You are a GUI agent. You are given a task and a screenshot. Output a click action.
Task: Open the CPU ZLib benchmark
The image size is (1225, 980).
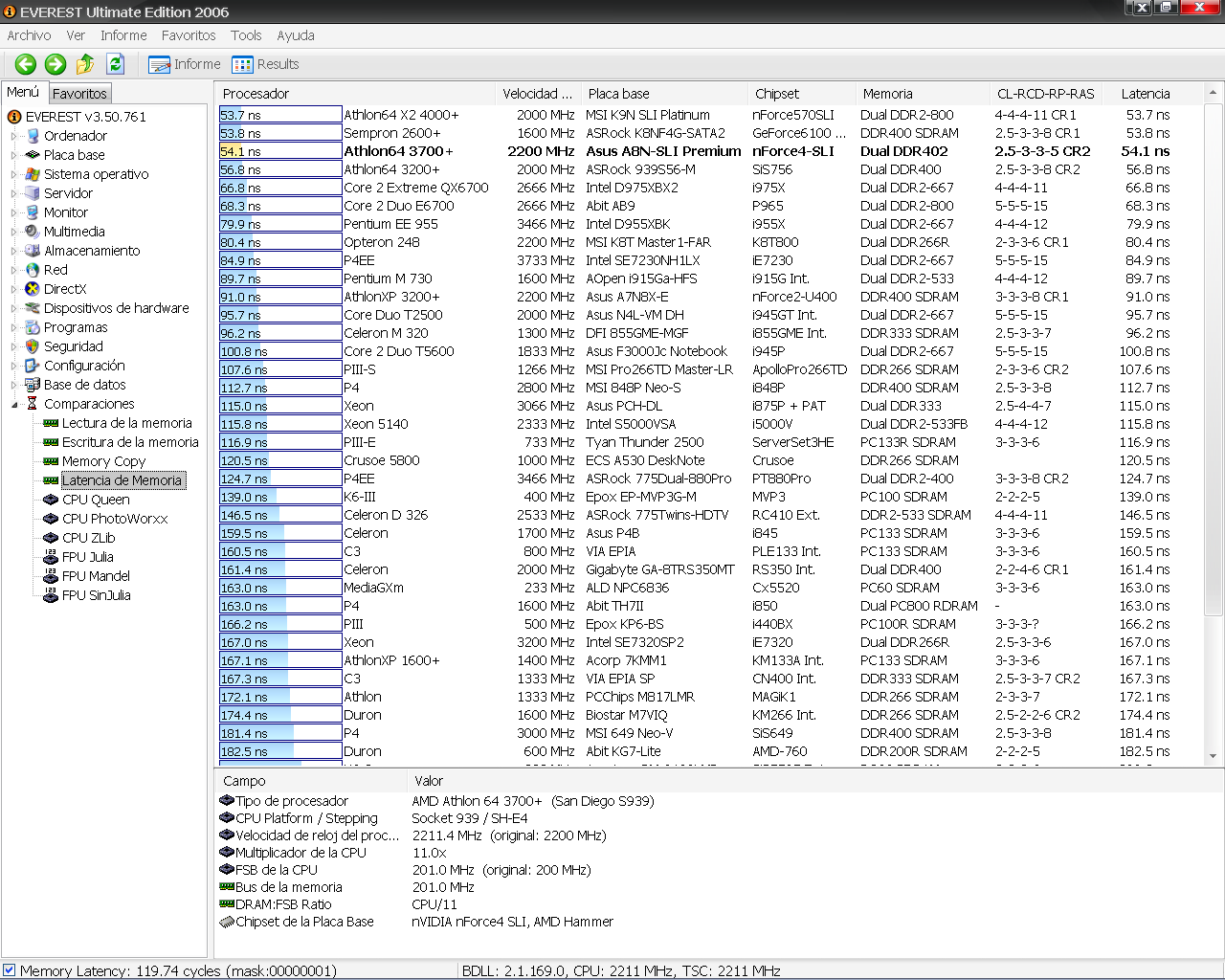click(x=89, y=538)
